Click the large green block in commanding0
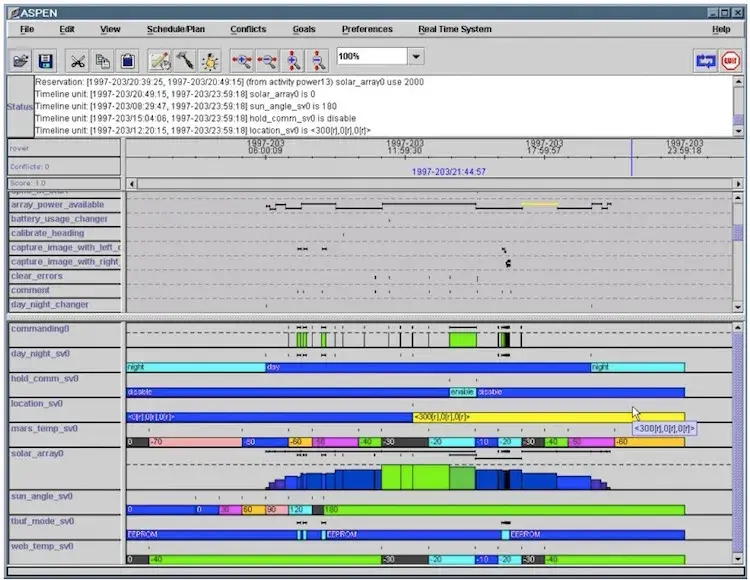The width and height of the screenshot is (750, 580). pyautogui.click(x=463, y=340)
